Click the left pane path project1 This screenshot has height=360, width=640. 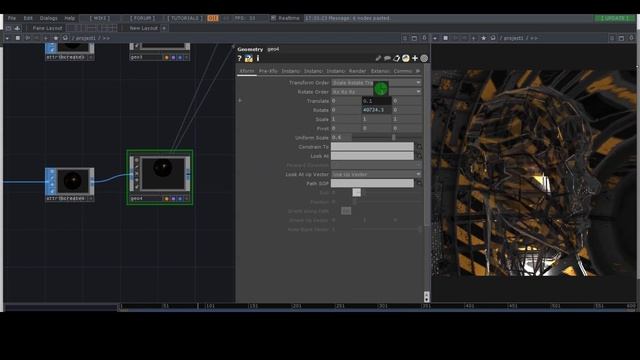(x=86, y=38)
